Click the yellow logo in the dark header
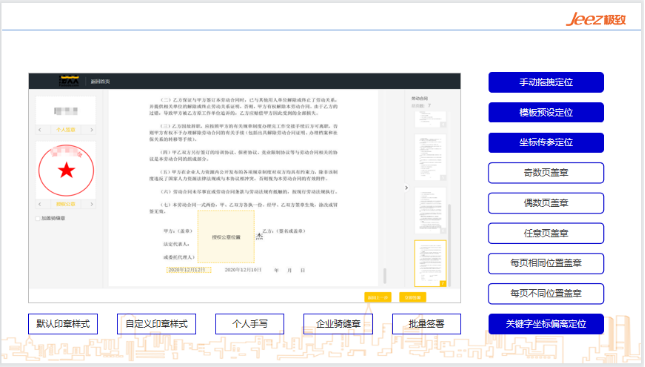This screenshot has width=645, height=367. [x=69, y=81]
